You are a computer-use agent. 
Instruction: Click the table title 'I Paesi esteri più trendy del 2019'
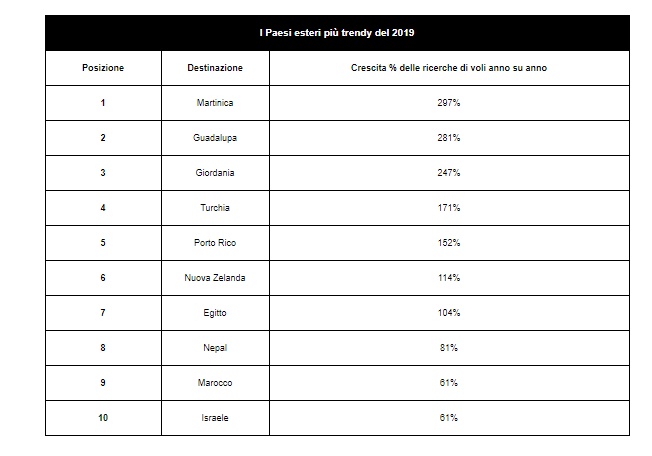(x=337, y=33)
